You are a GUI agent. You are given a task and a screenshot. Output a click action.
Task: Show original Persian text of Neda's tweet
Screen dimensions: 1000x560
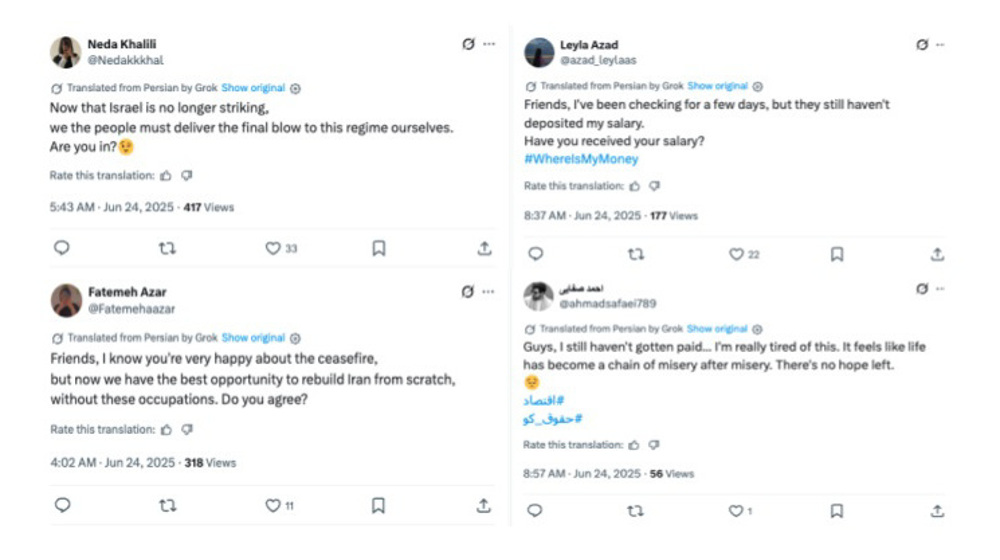(x=253, y=88)
